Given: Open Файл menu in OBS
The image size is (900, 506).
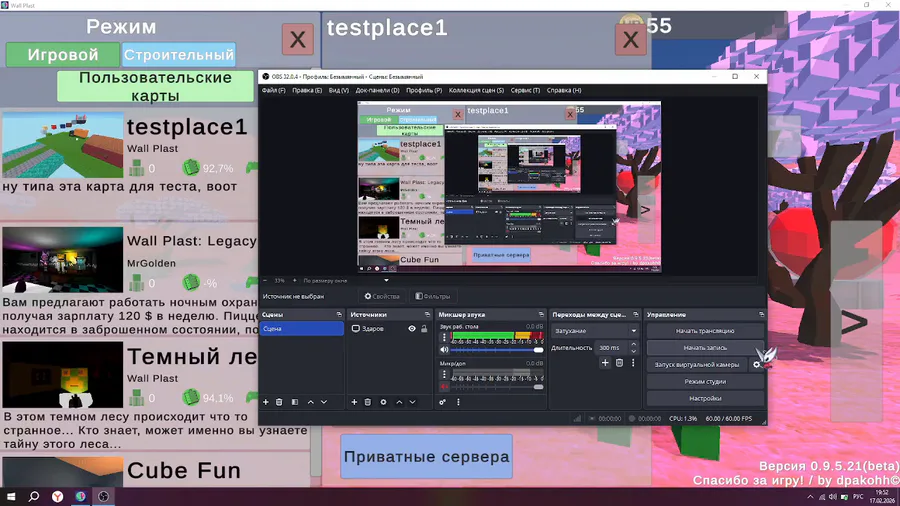Looking at the screenshot, I should click(x=273, y=90).
